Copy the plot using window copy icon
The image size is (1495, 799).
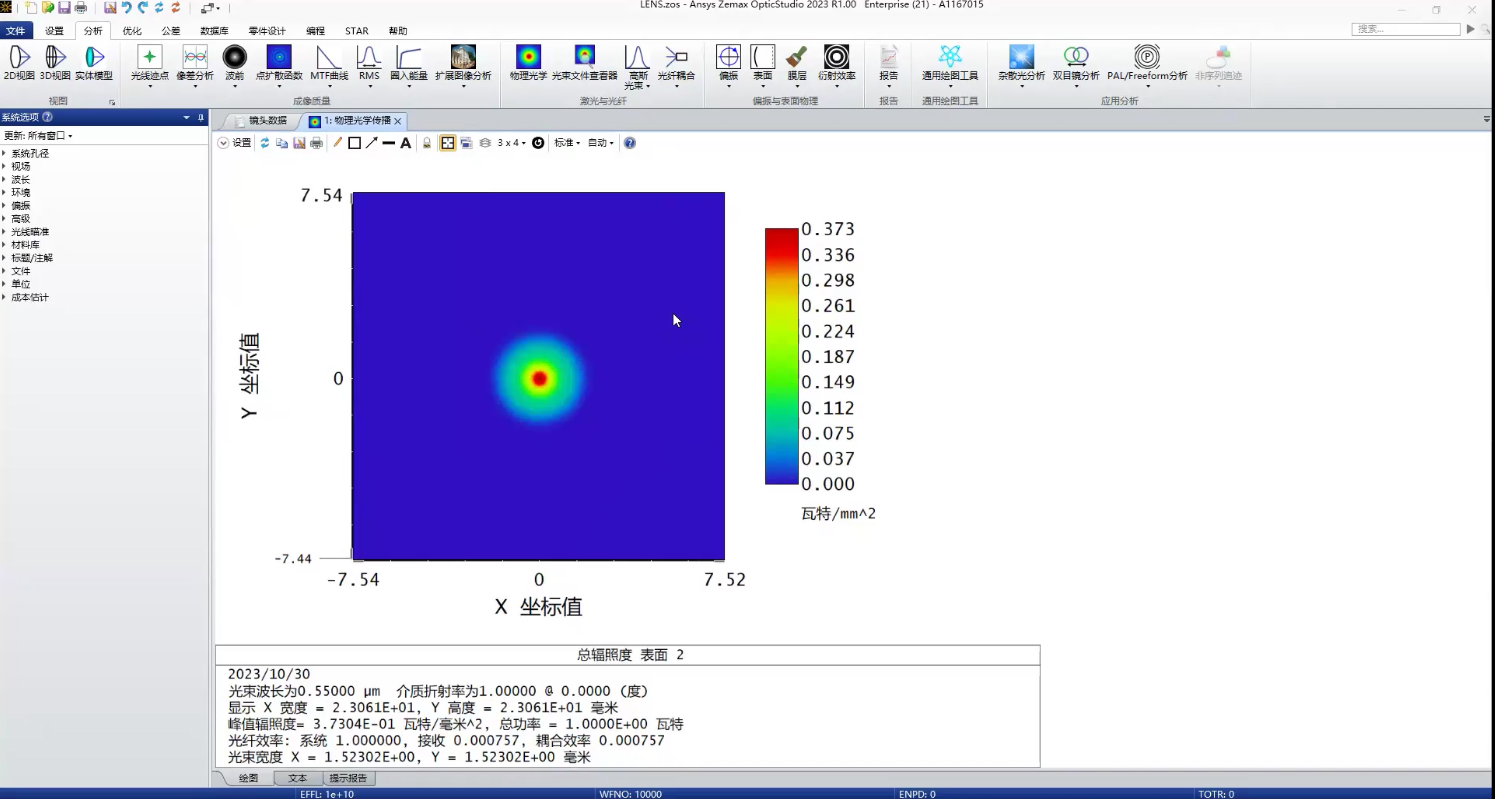(x=282, y=143)
